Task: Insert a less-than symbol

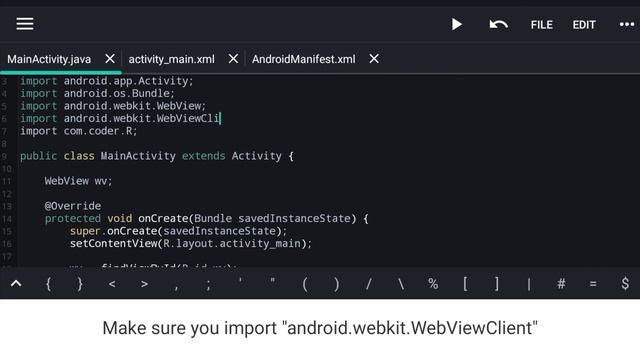Action: [112, 284]
